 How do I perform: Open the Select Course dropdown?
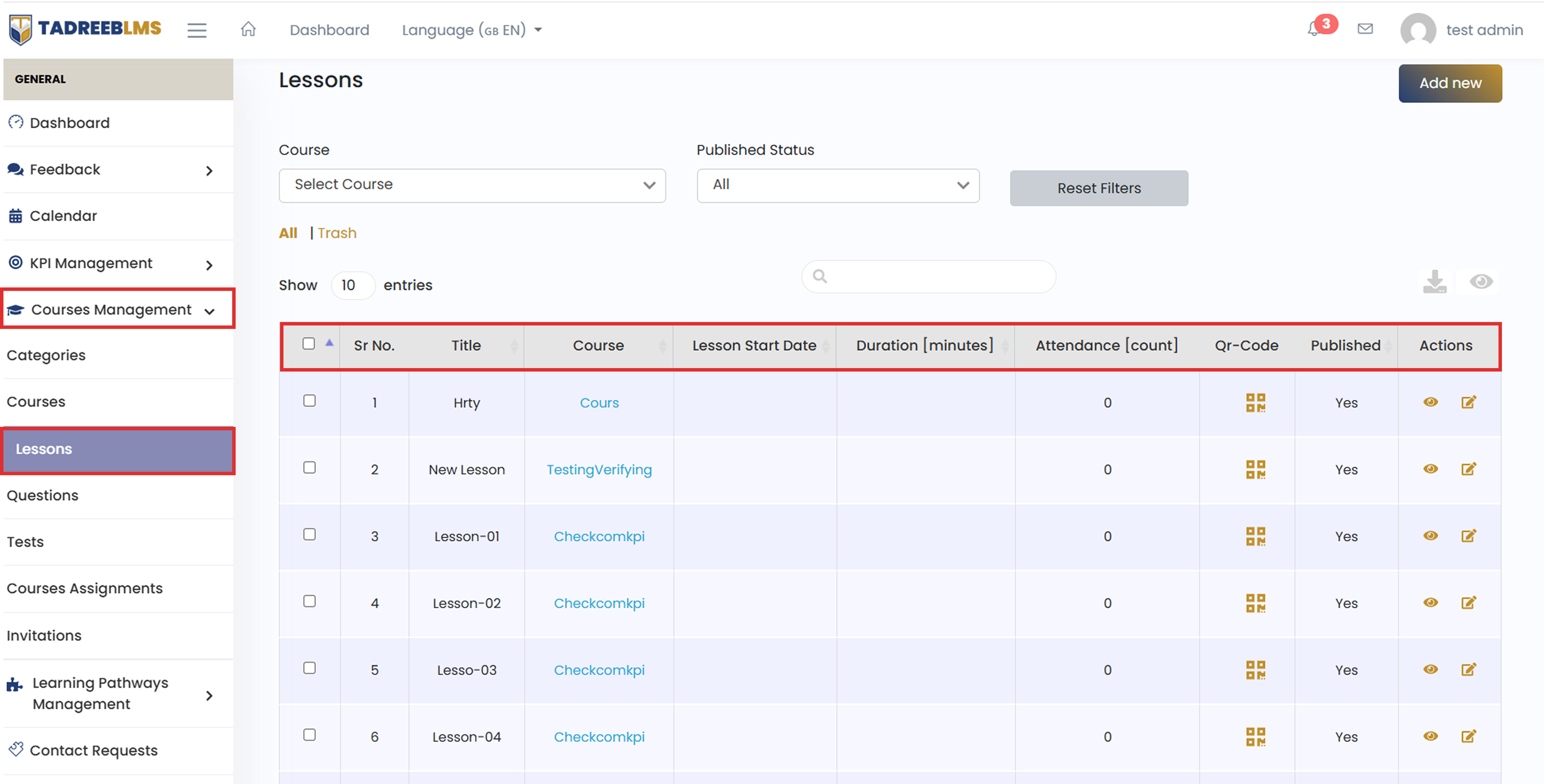coord(472,185)
